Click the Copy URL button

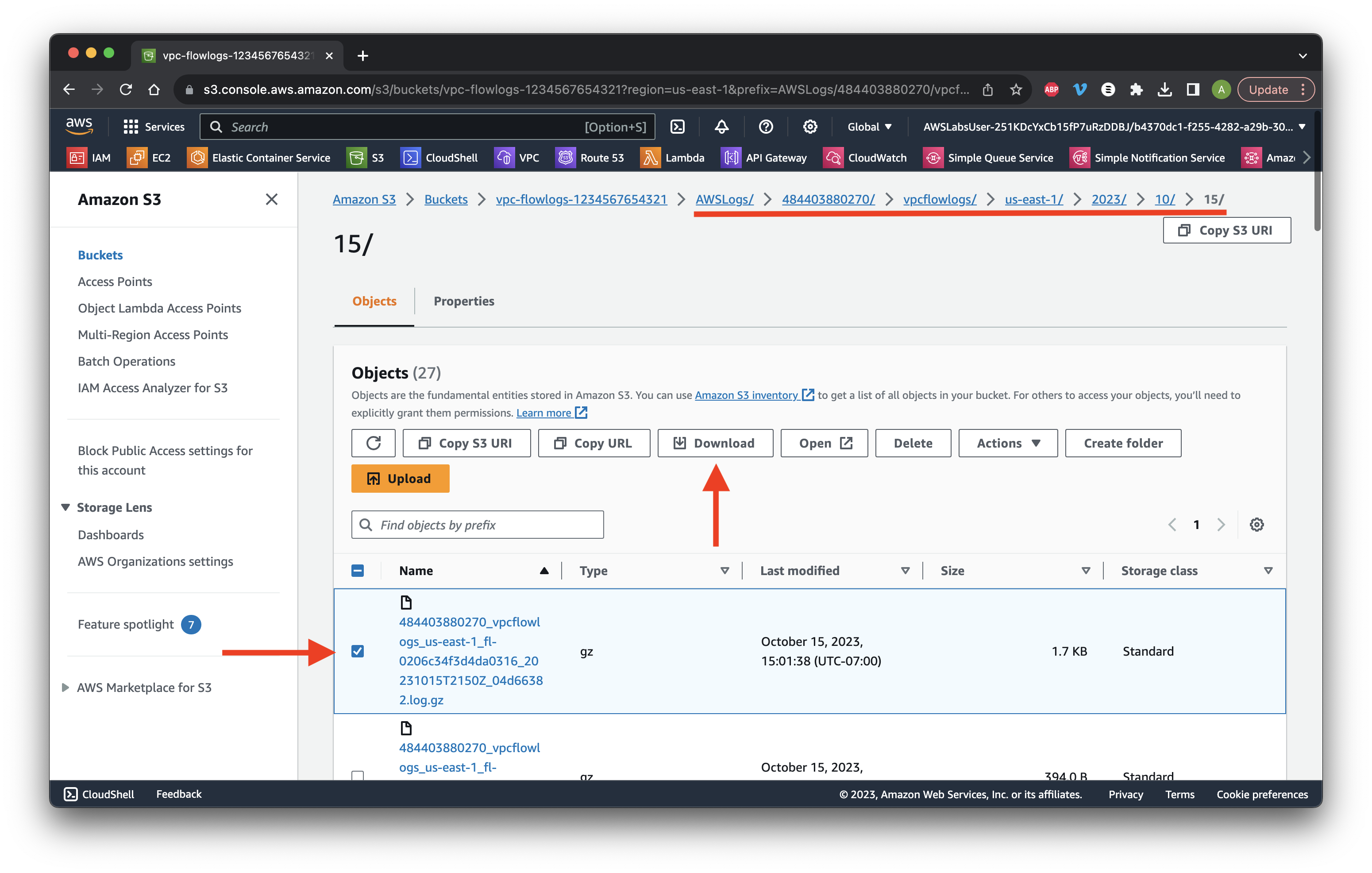[x=594, y=443]
